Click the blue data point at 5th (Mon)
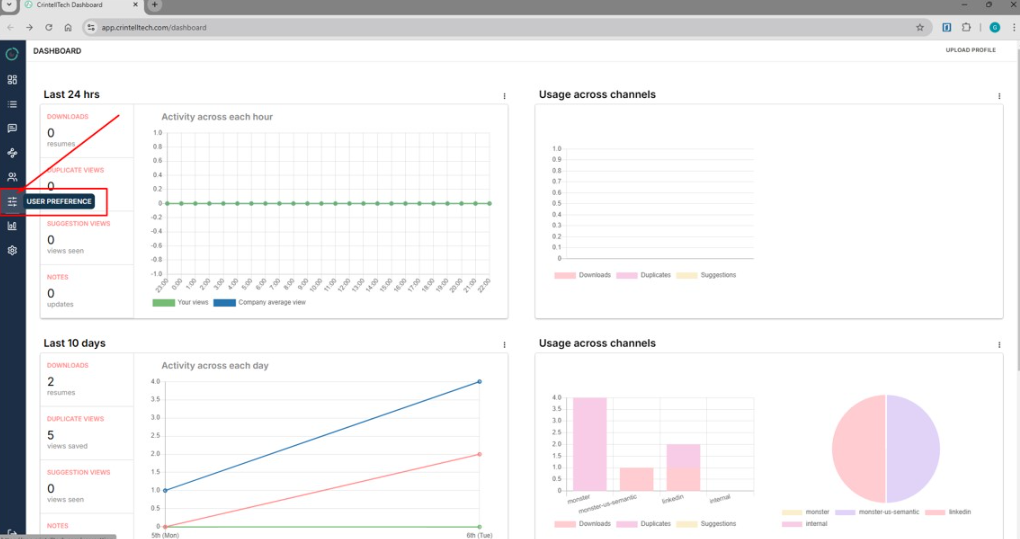The width and height of the screenshot is (1020, 539). 165,490
